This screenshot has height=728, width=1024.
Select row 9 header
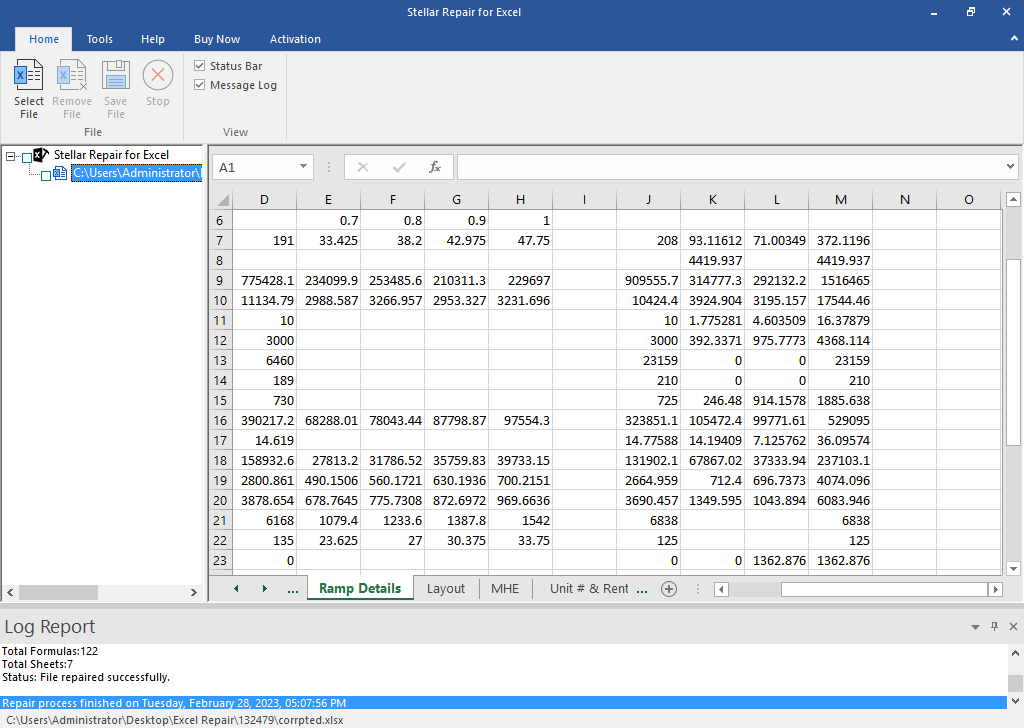(x=220, y=281)
